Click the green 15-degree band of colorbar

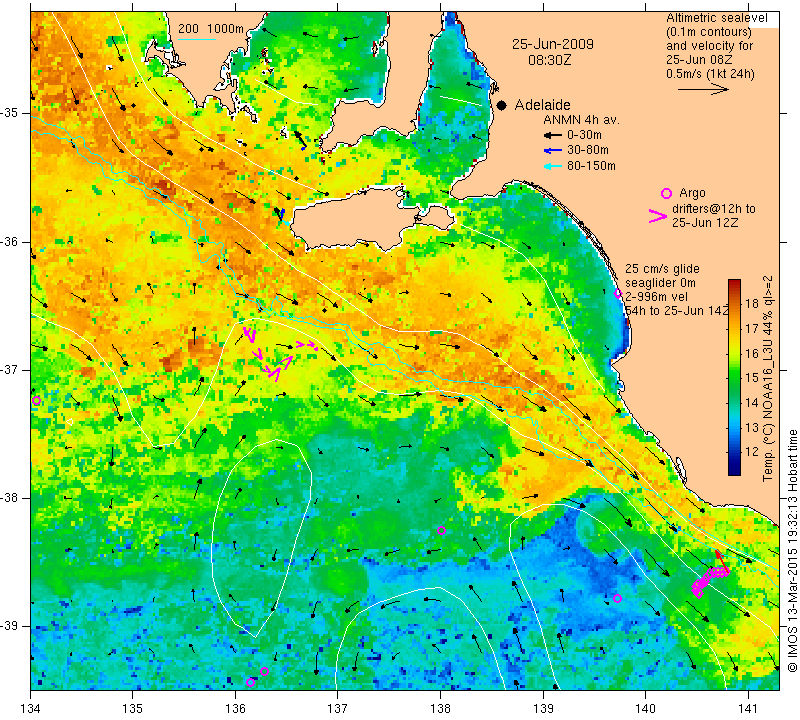[x=734, y=378]
